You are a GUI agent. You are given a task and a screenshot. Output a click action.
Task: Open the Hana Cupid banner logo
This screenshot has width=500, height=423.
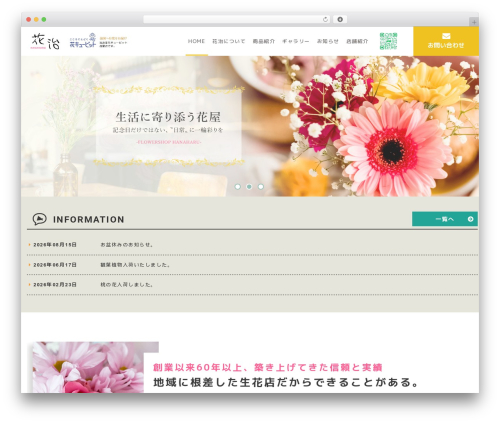tap(98, 41)
